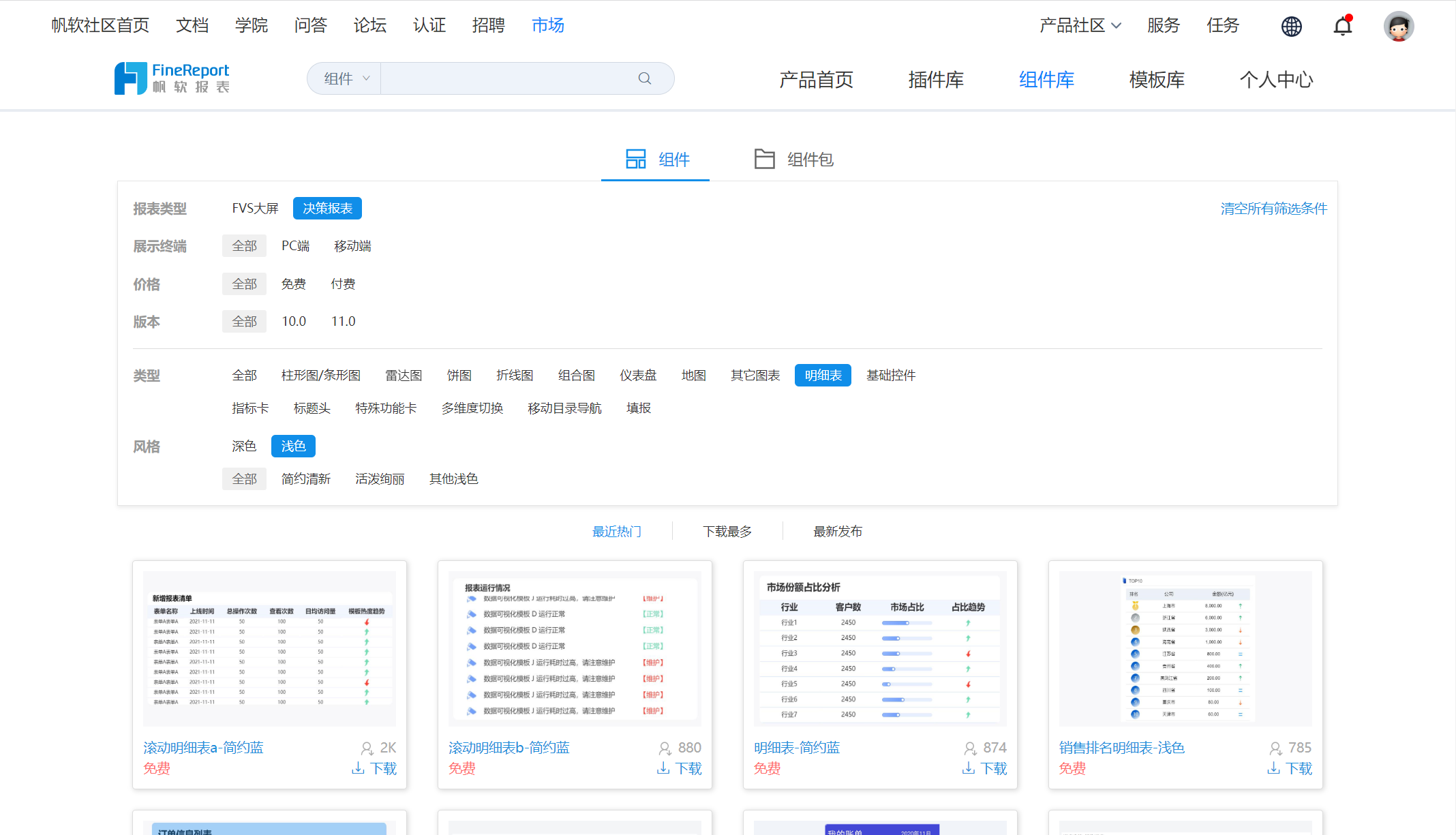
Task: Select the 深色 style filter
Action: point(243,446)
